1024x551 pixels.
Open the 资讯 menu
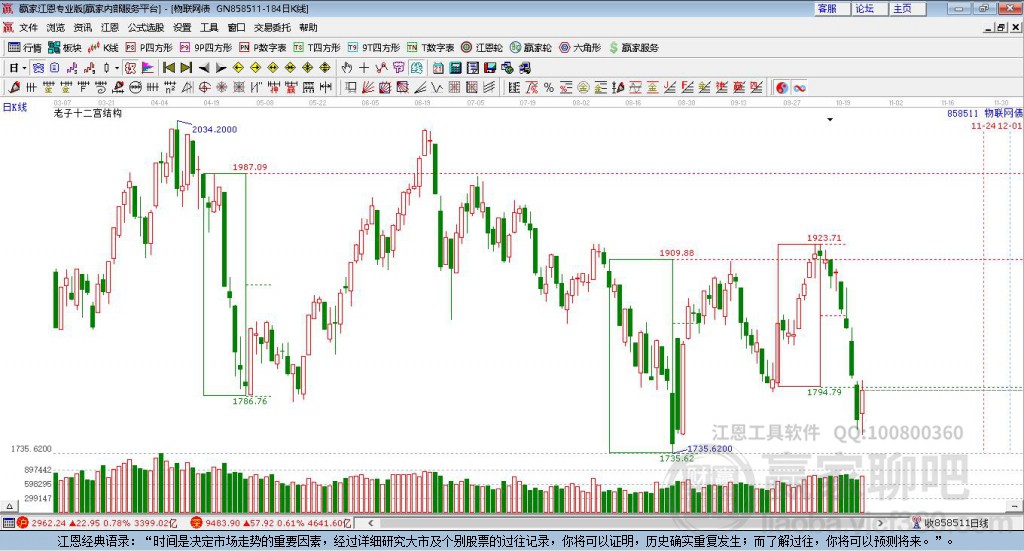(x=83, y=27)
